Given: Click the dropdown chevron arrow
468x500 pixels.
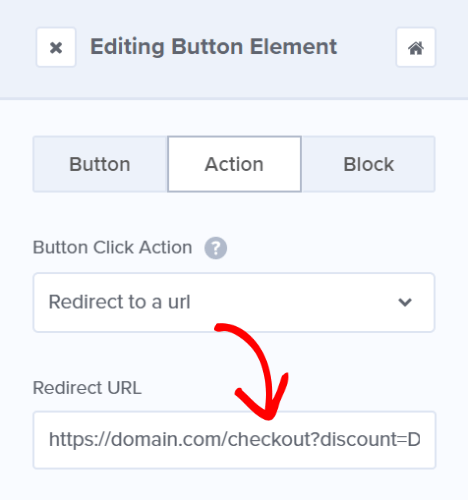Looking at the screenshot, I should point(405,302).
